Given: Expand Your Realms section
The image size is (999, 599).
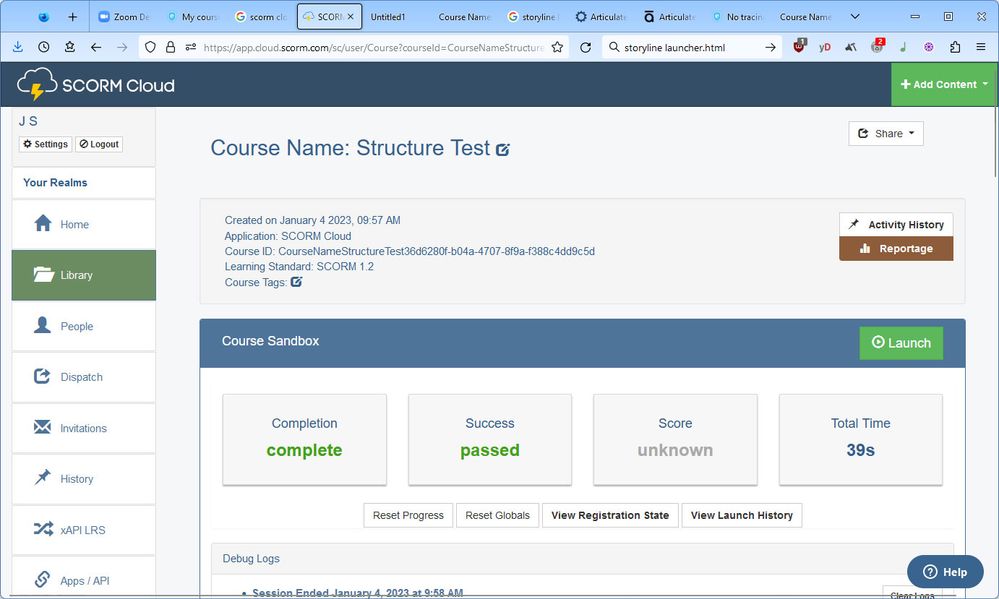Looking at the screenshot, I should point(83,183).
